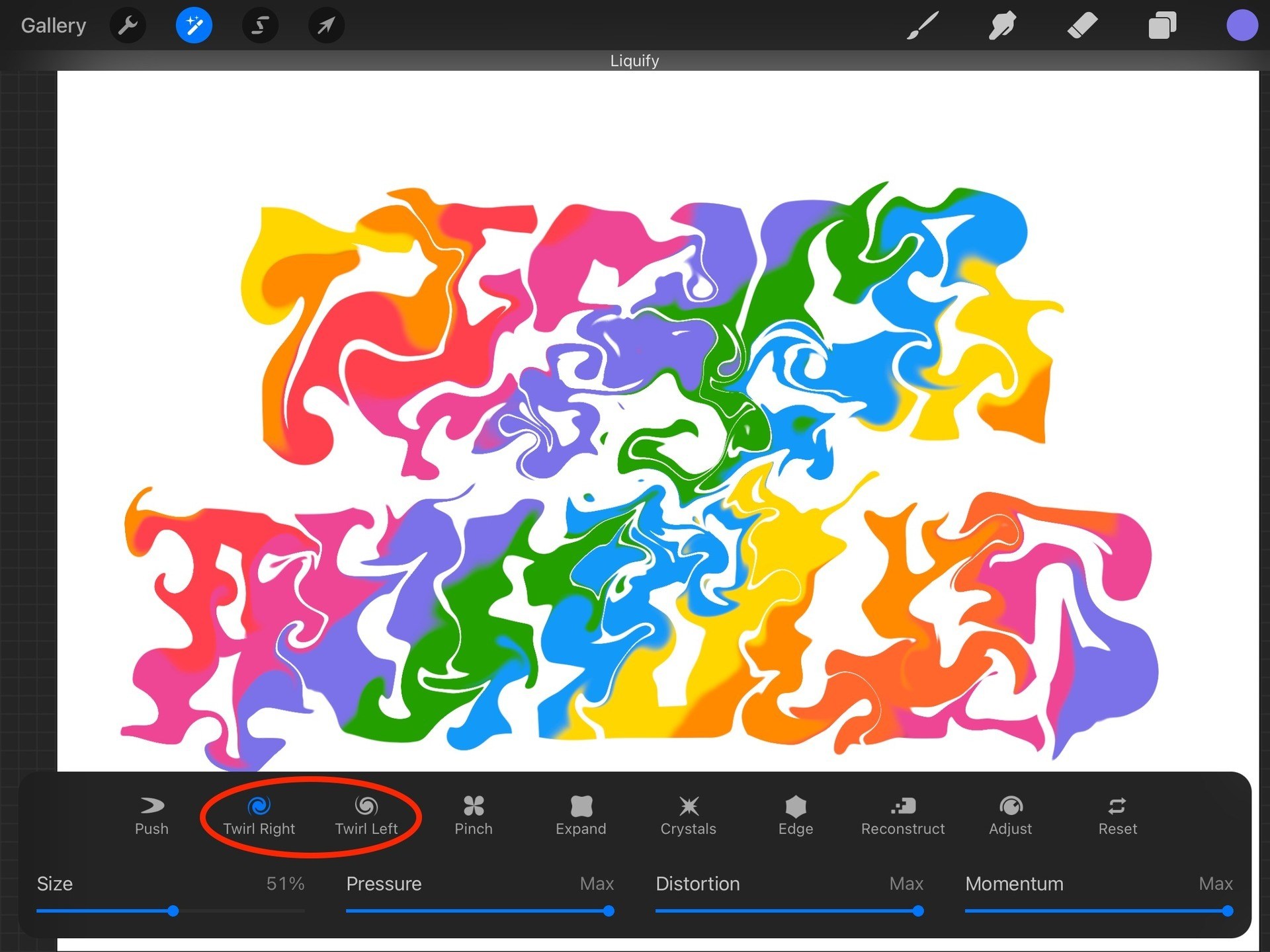Select the Paint brush tool
Image resolution: width=1270 pixels, height=952 pixels.
tap(922, 26)
